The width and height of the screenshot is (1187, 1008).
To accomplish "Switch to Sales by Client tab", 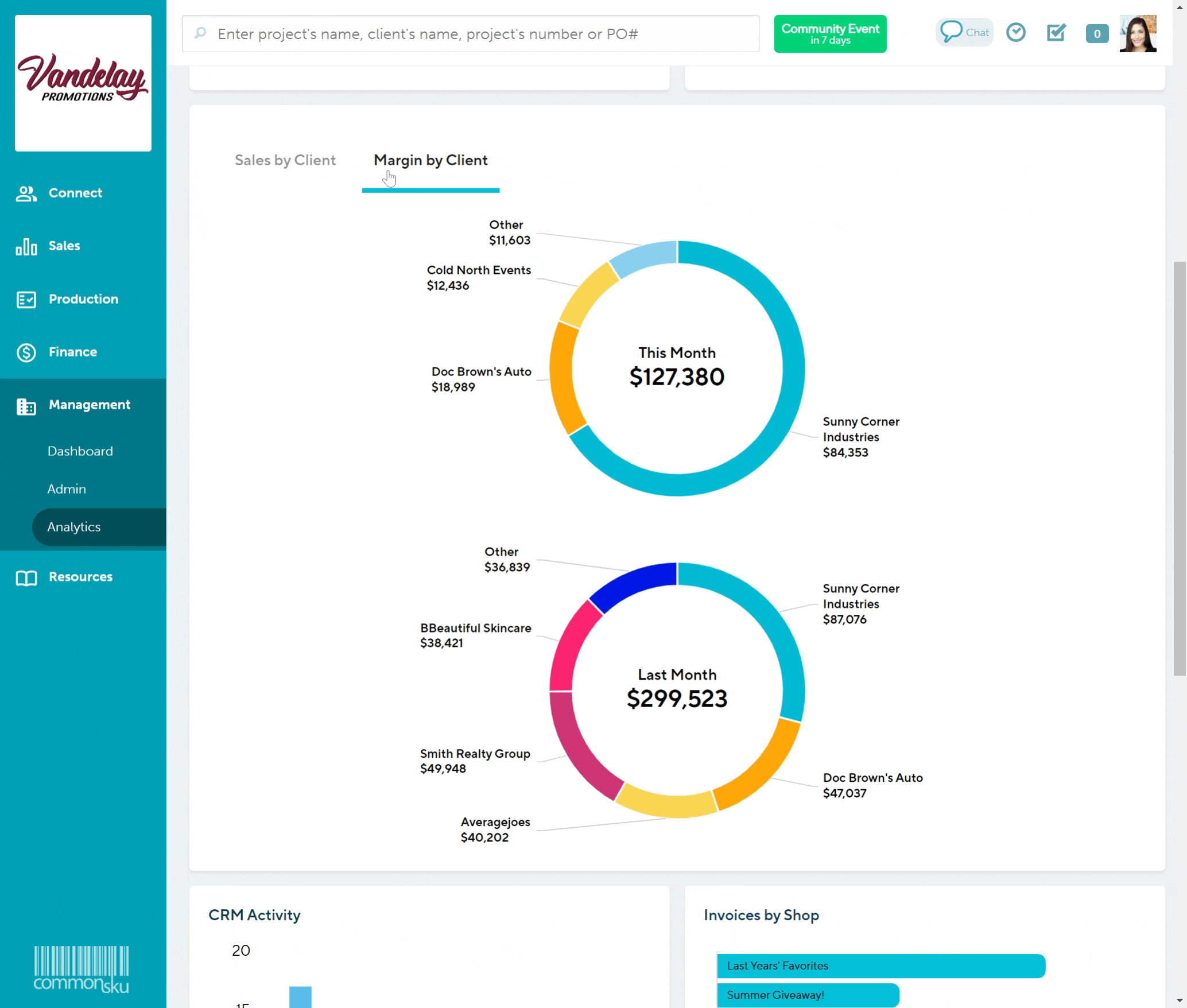I will (x=285, y=160).
